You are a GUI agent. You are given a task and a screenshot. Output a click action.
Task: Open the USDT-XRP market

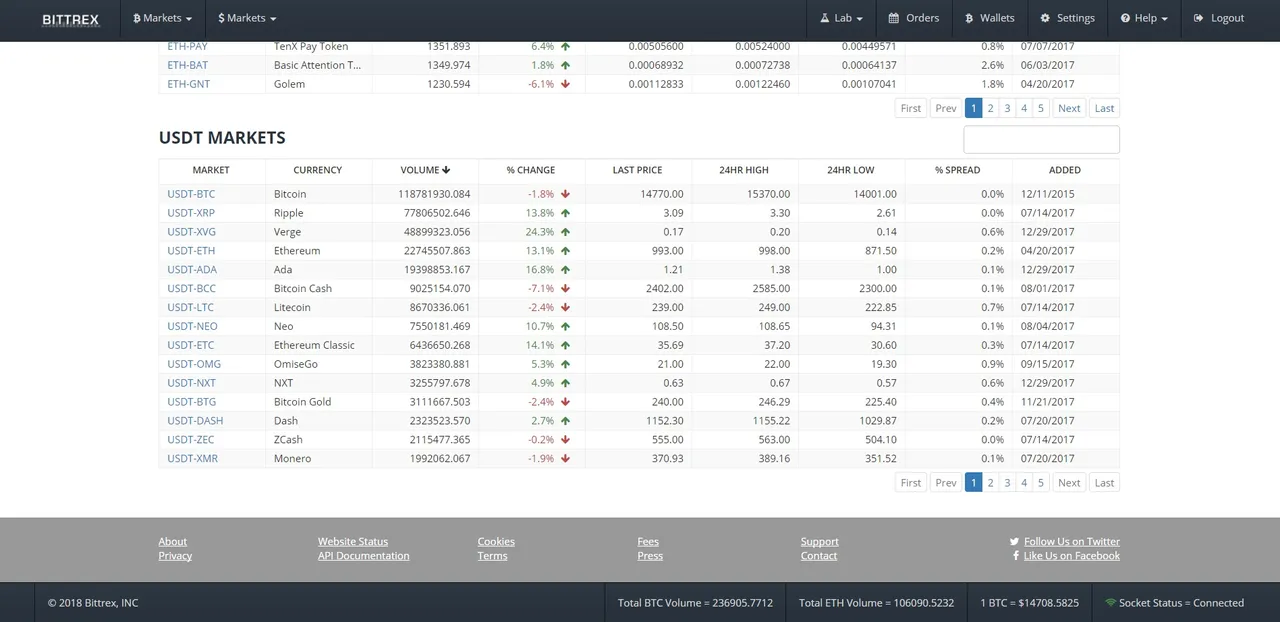point(191,213)
